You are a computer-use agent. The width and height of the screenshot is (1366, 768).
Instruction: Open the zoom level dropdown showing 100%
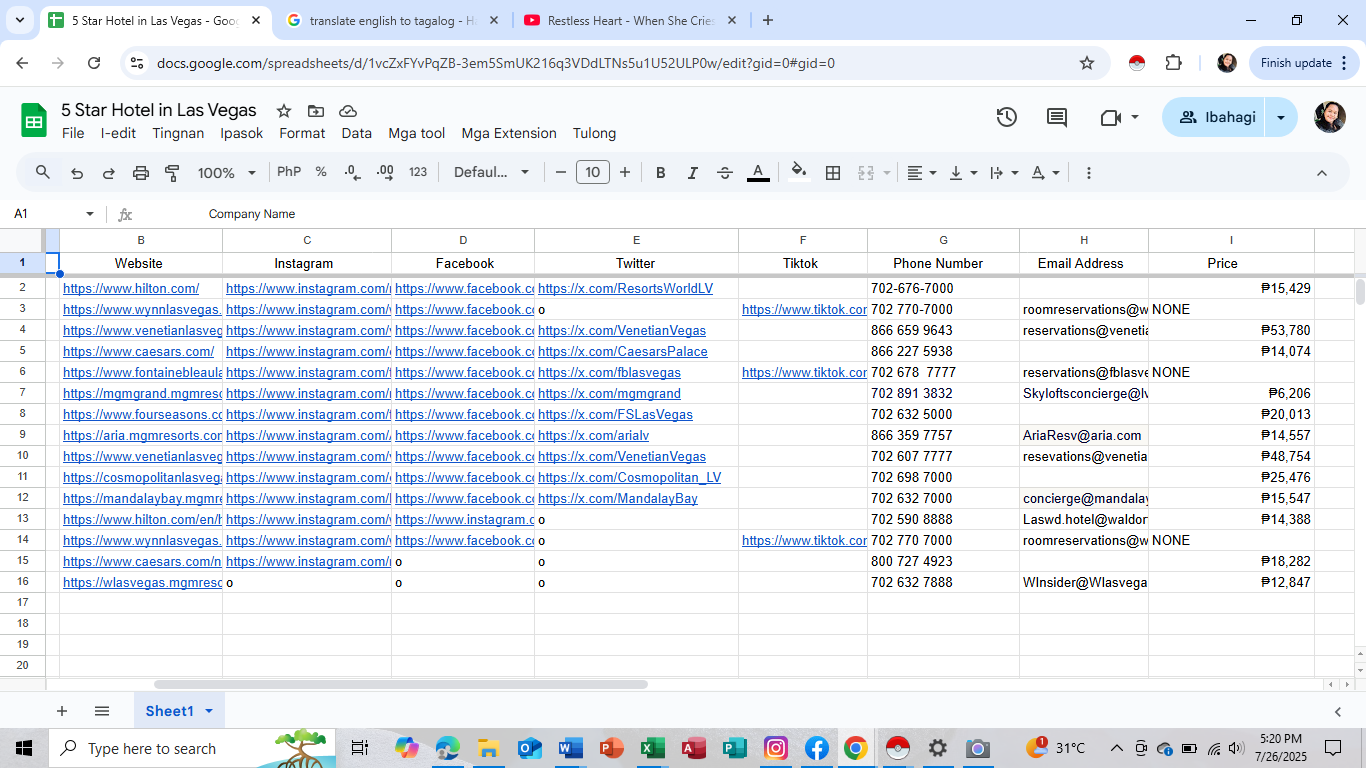tap(227, 173)
